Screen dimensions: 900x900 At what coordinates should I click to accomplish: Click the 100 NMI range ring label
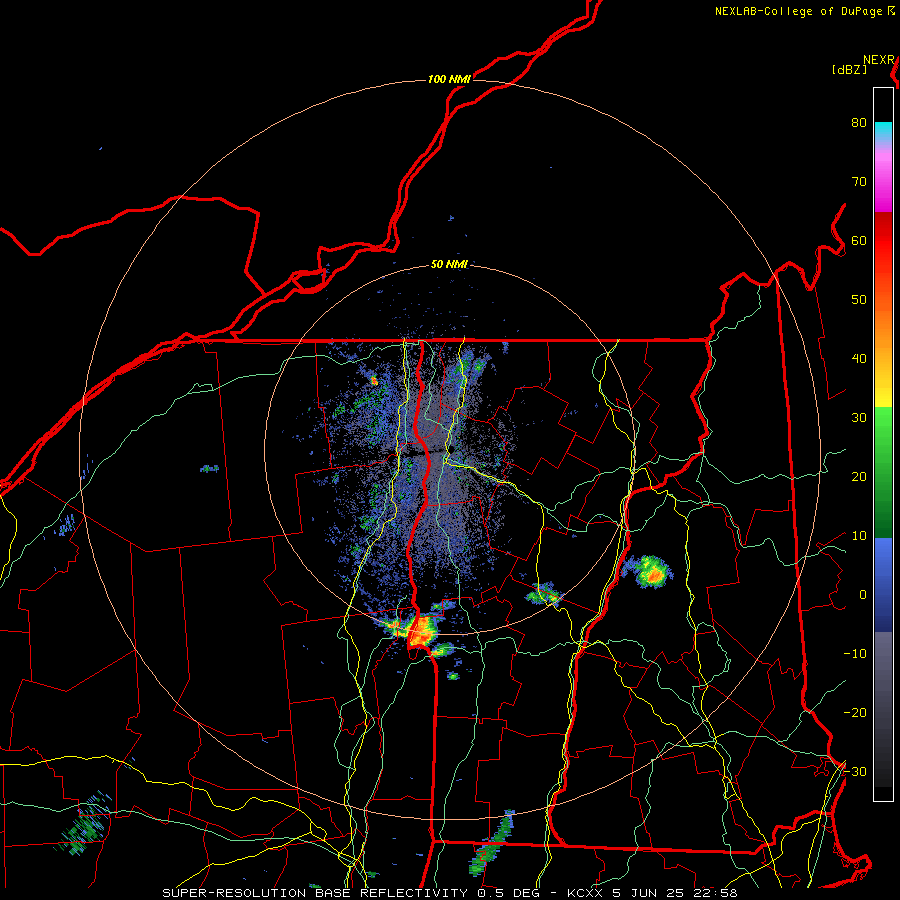(449, 79)
